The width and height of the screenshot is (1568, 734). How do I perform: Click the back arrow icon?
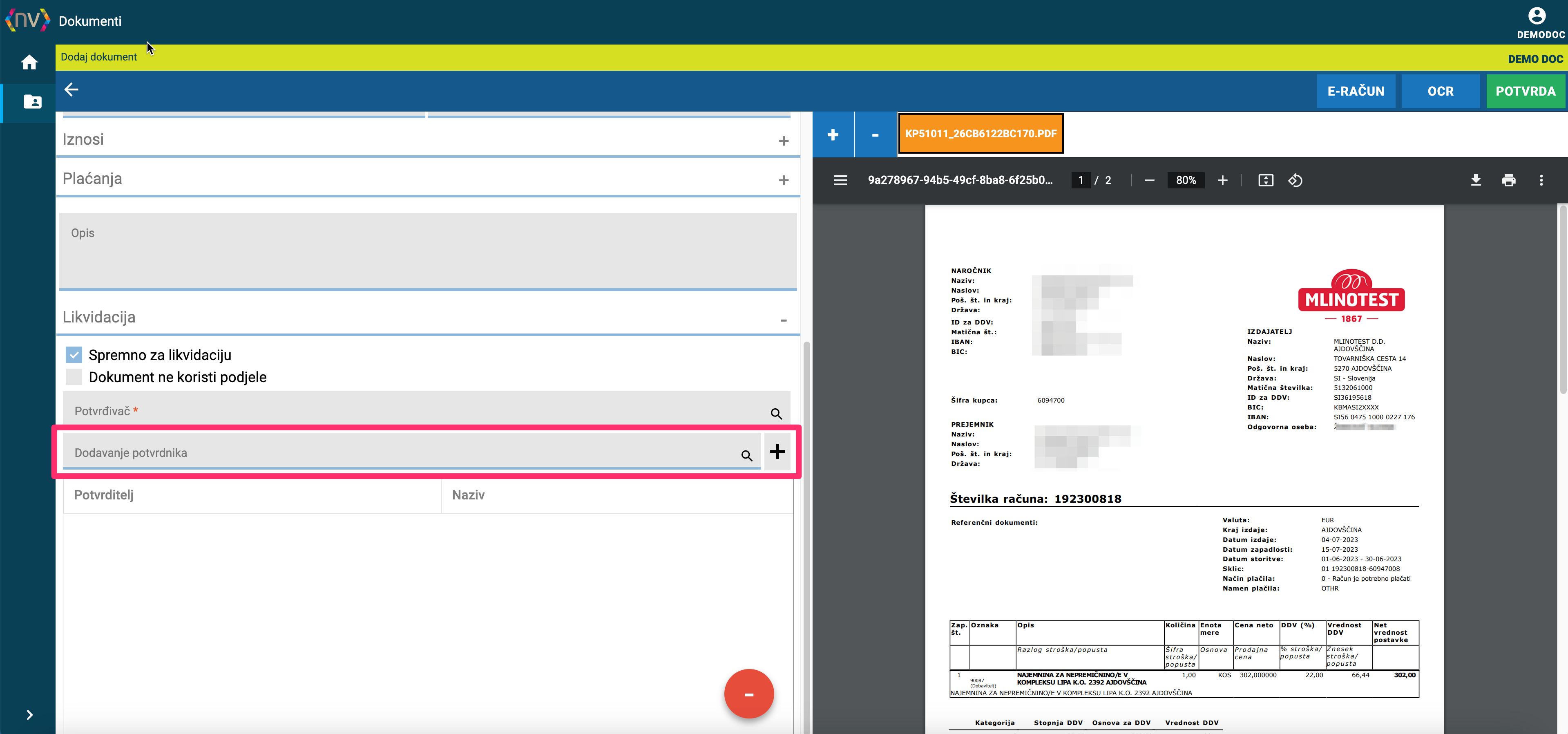coord(72,90)
